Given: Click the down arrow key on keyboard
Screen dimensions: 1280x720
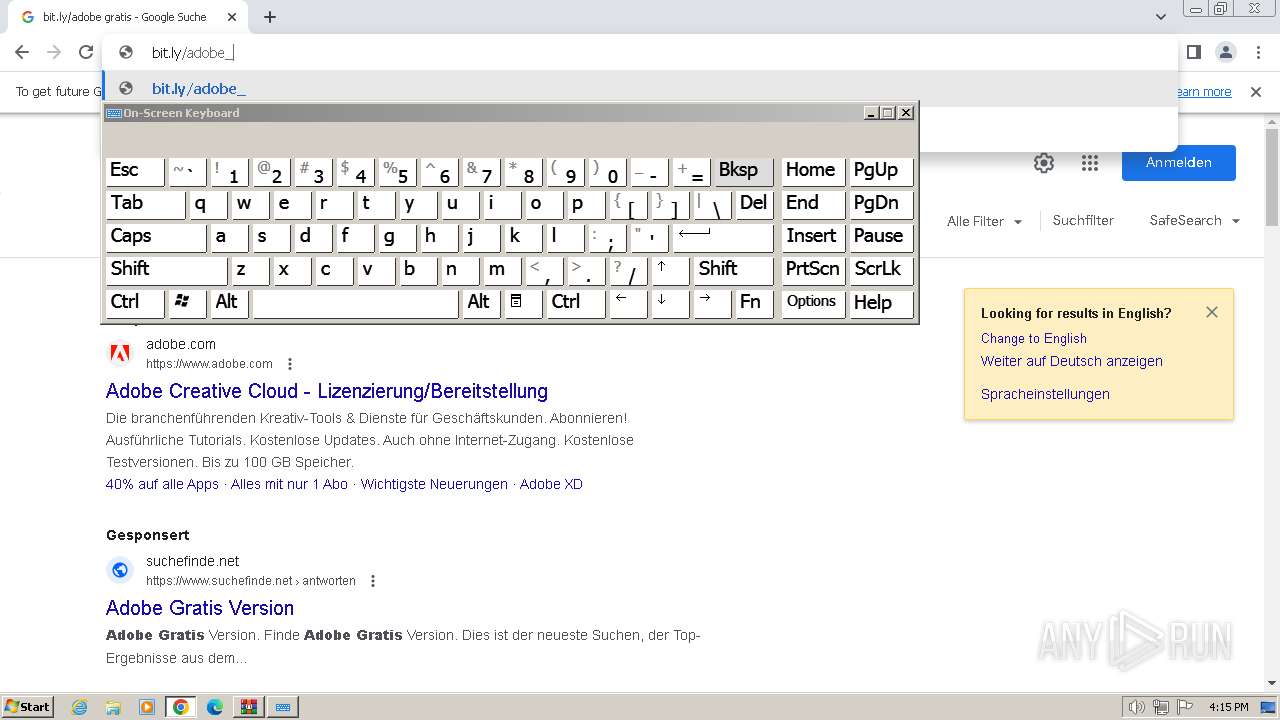Looking at the screenshot, I should pos(670,302).
